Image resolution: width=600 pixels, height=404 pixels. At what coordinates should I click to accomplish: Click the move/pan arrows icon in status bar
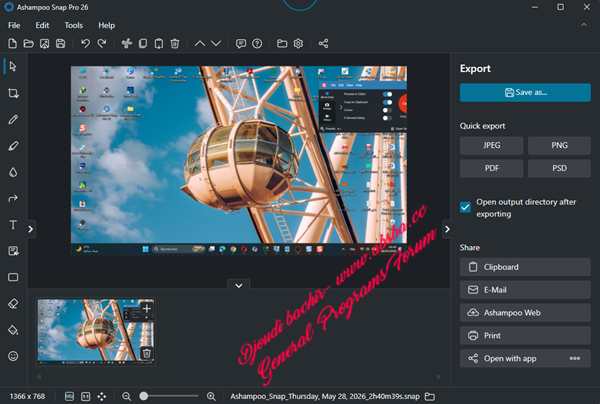click(x=102, y=397)
